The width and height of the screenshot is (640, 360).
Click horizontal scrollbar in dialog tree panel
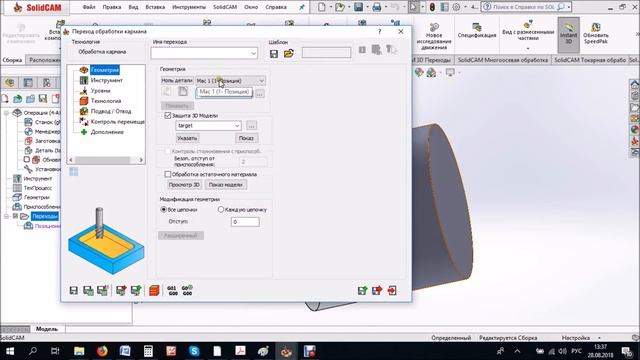(x=106, y=160)
